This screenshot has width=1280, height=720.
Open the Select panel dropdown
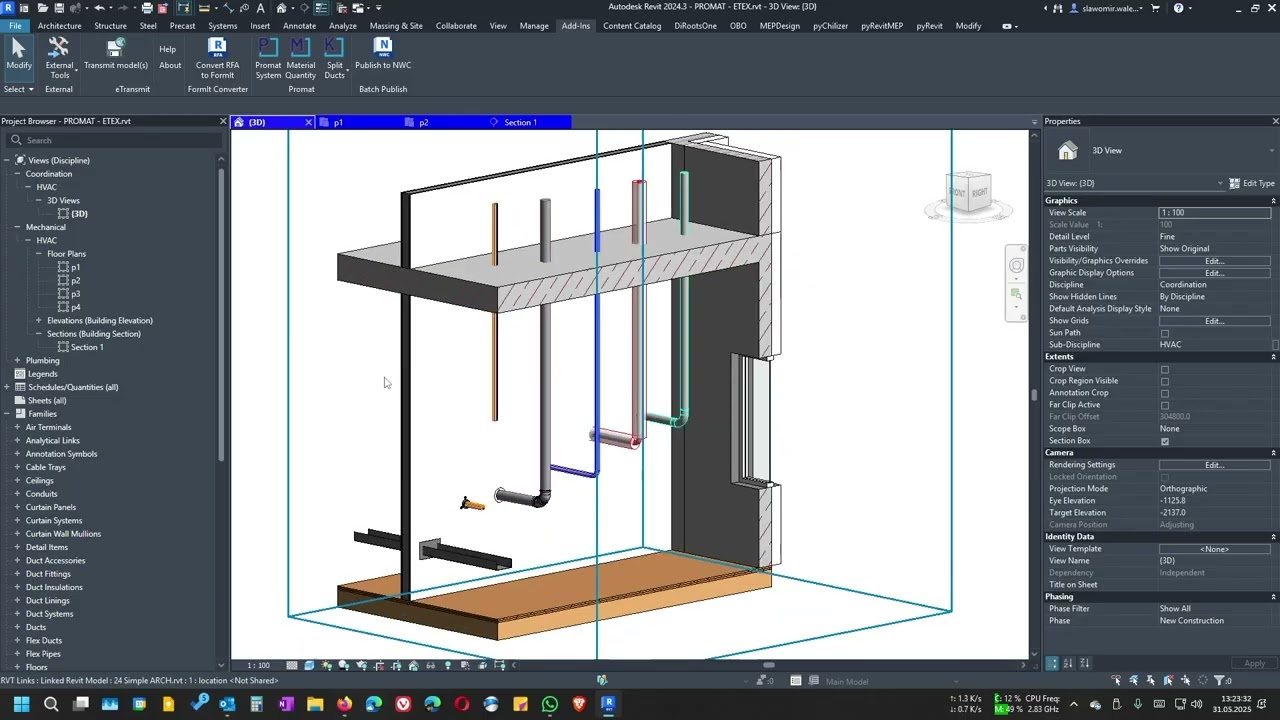pos(19,89)
